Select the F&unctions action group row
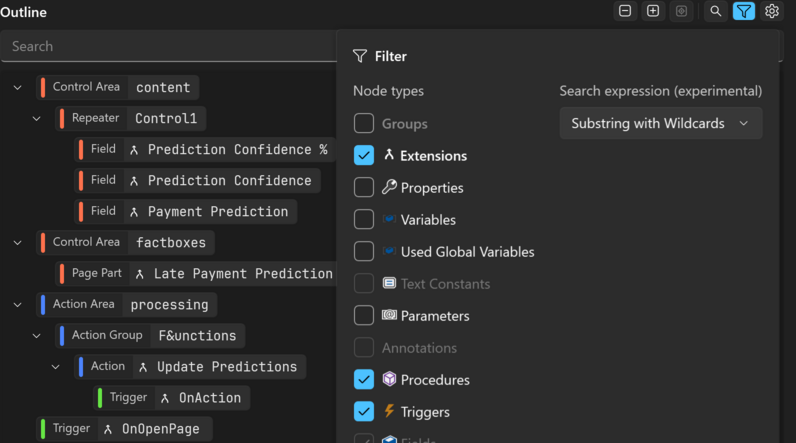Viewport: 796px width, 443px height. click(150, 335)
